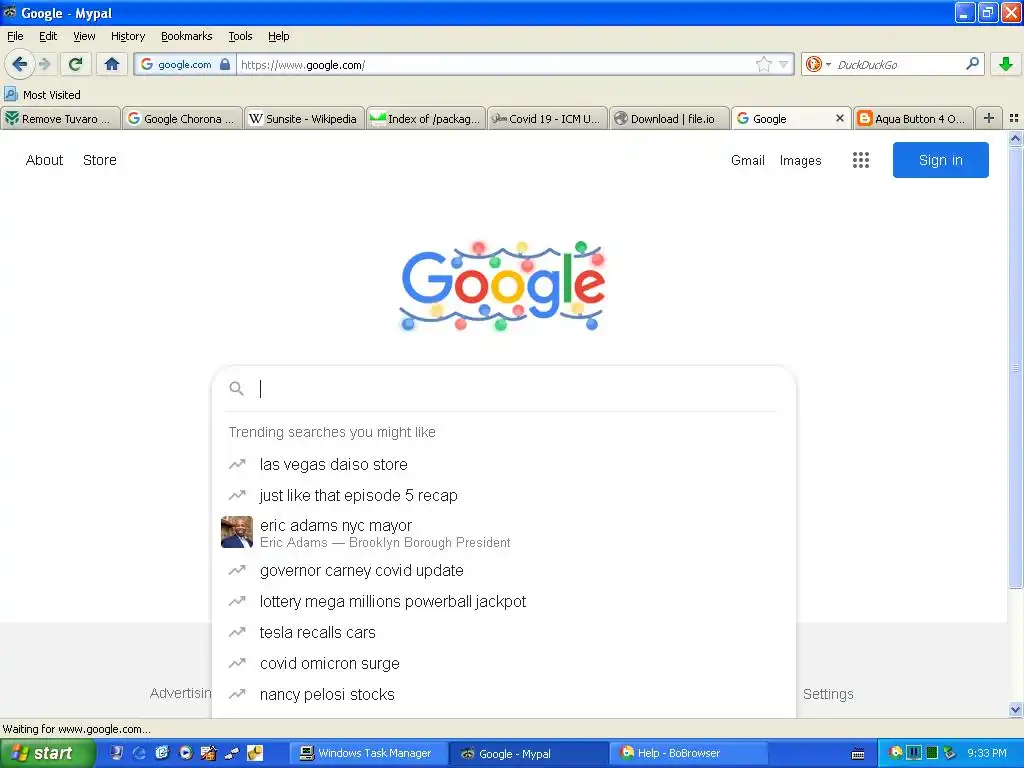Viewport: 1024px width, 768px height.
Task: Open the downloads green arrow button
Action: coord(1006,64)
